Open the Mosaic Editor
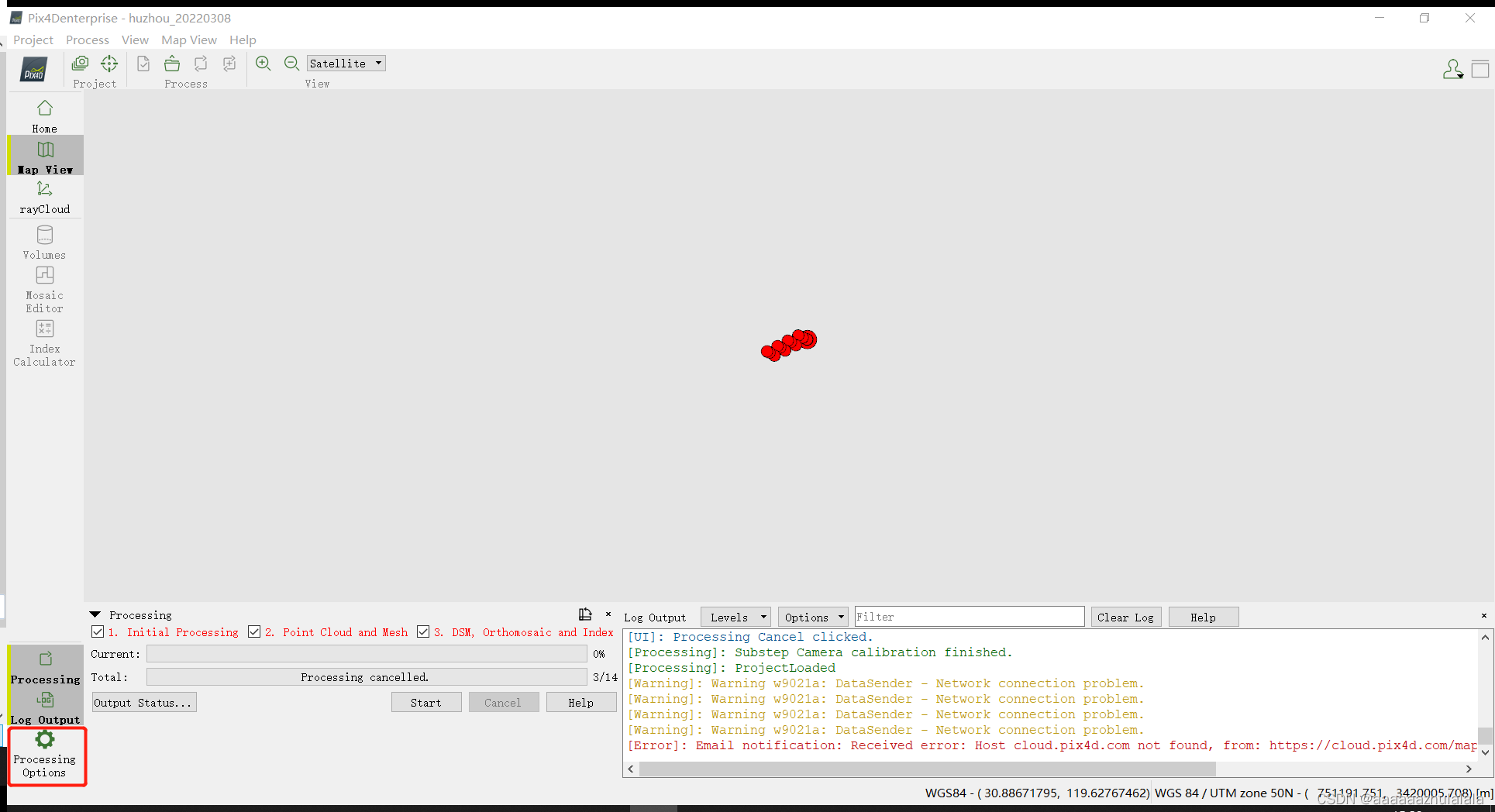Image resolution: width=1495 pixels, height=812 pixels. pos(45,289)
